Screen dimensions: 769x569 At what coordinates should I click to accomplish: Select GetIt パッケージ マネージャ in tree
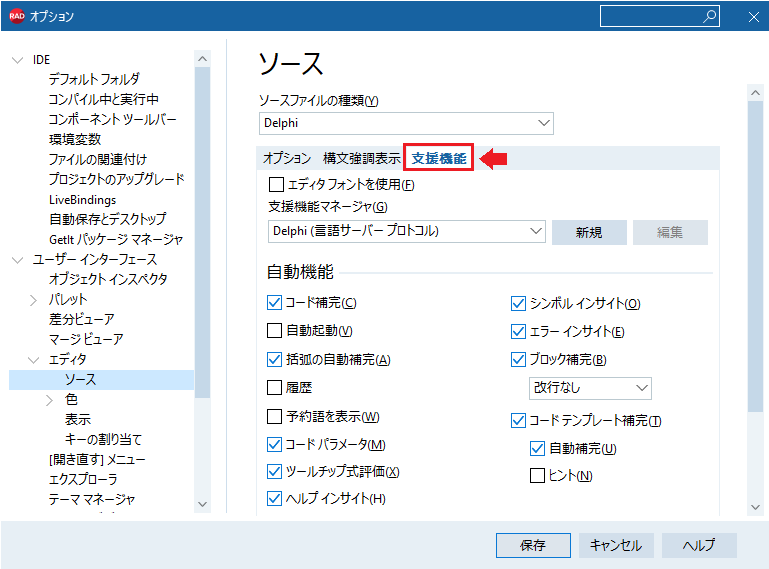click(116, 239)
